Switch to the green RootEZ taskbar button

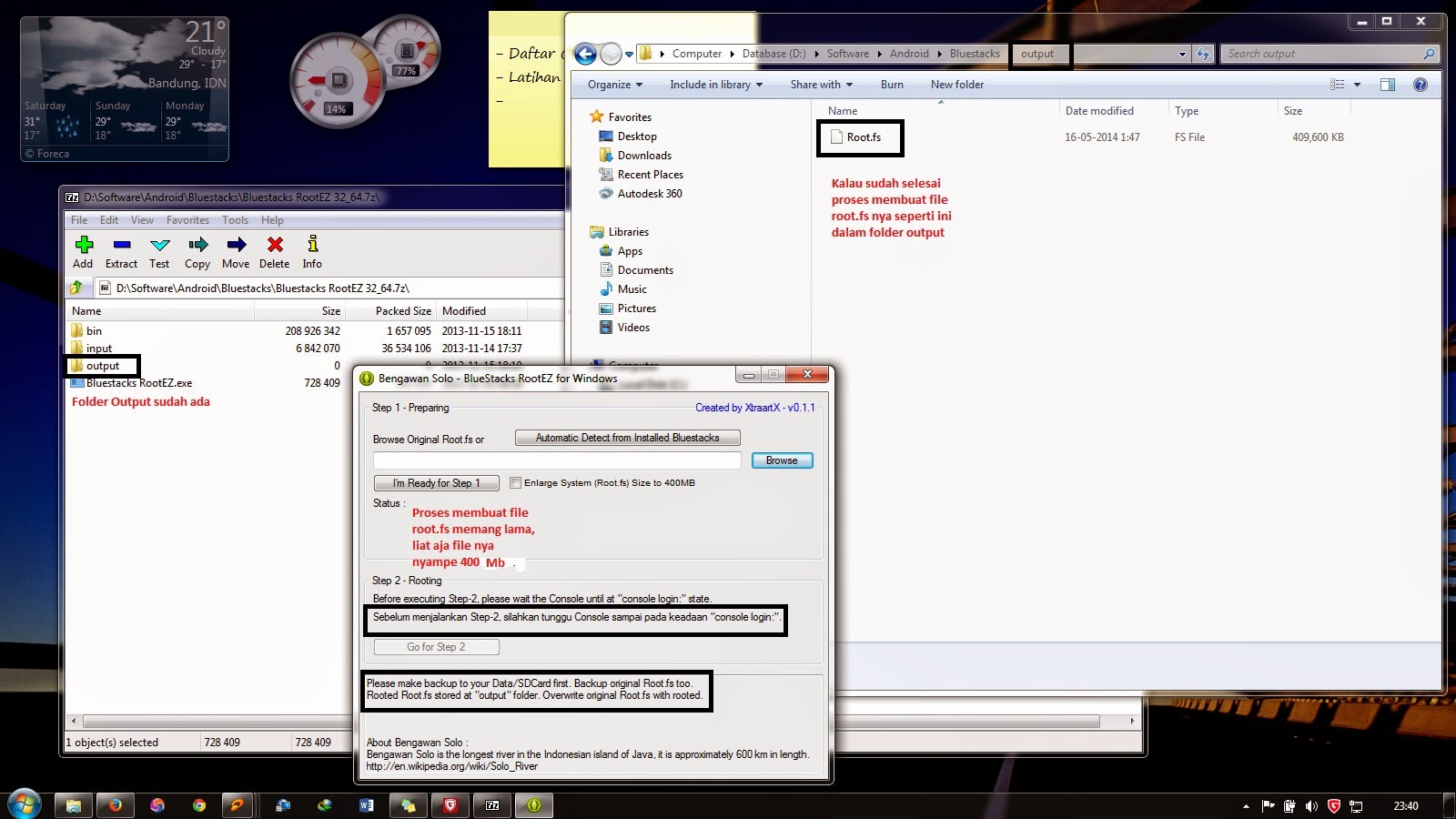534,805
